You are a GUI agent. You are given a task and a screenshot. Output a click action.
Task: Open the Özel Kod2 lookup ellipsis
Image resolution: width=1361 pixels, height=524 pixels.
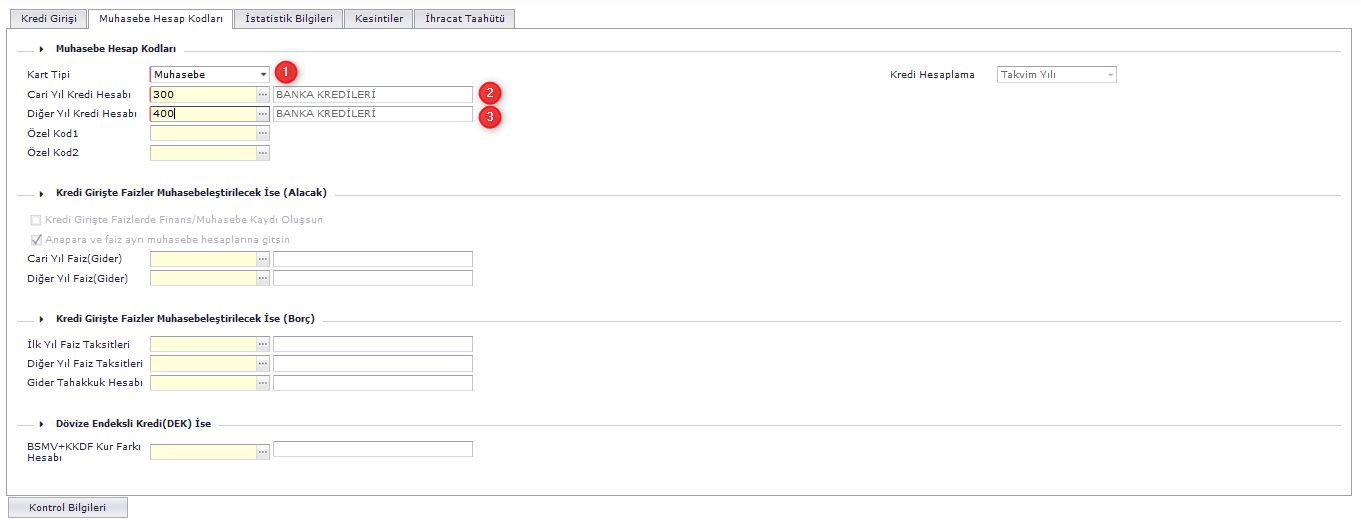[263, 153]
